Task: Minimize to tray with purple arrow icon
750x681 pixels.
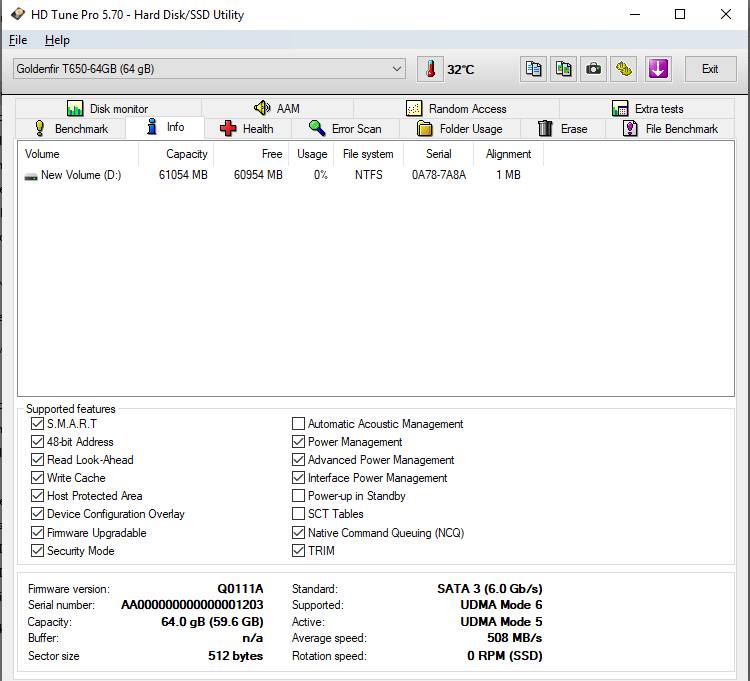Action: click(657, 69)
